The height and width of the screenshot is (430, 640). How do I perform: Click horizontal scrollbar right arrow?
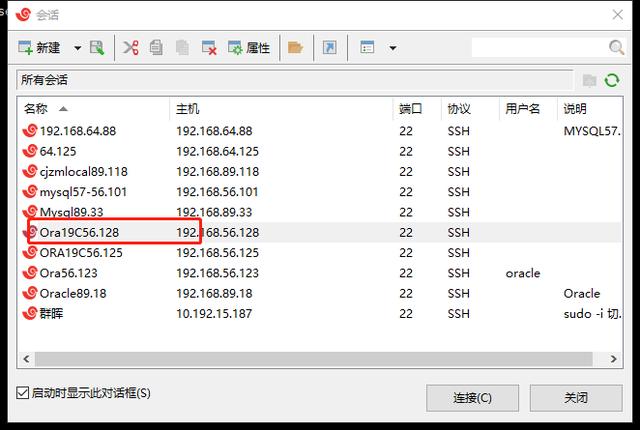[x=613, y=359]
